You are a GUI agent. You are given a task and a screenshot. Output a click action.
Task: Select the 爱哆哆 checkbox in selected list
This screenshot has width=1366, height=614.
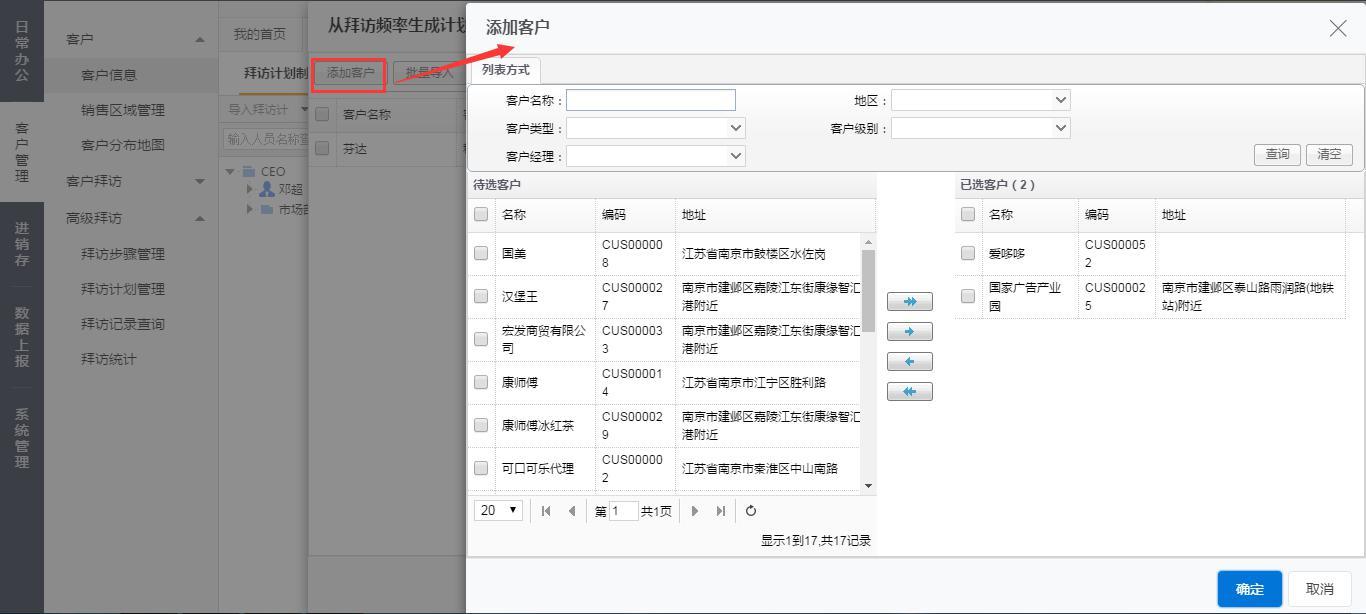(968, 254)
